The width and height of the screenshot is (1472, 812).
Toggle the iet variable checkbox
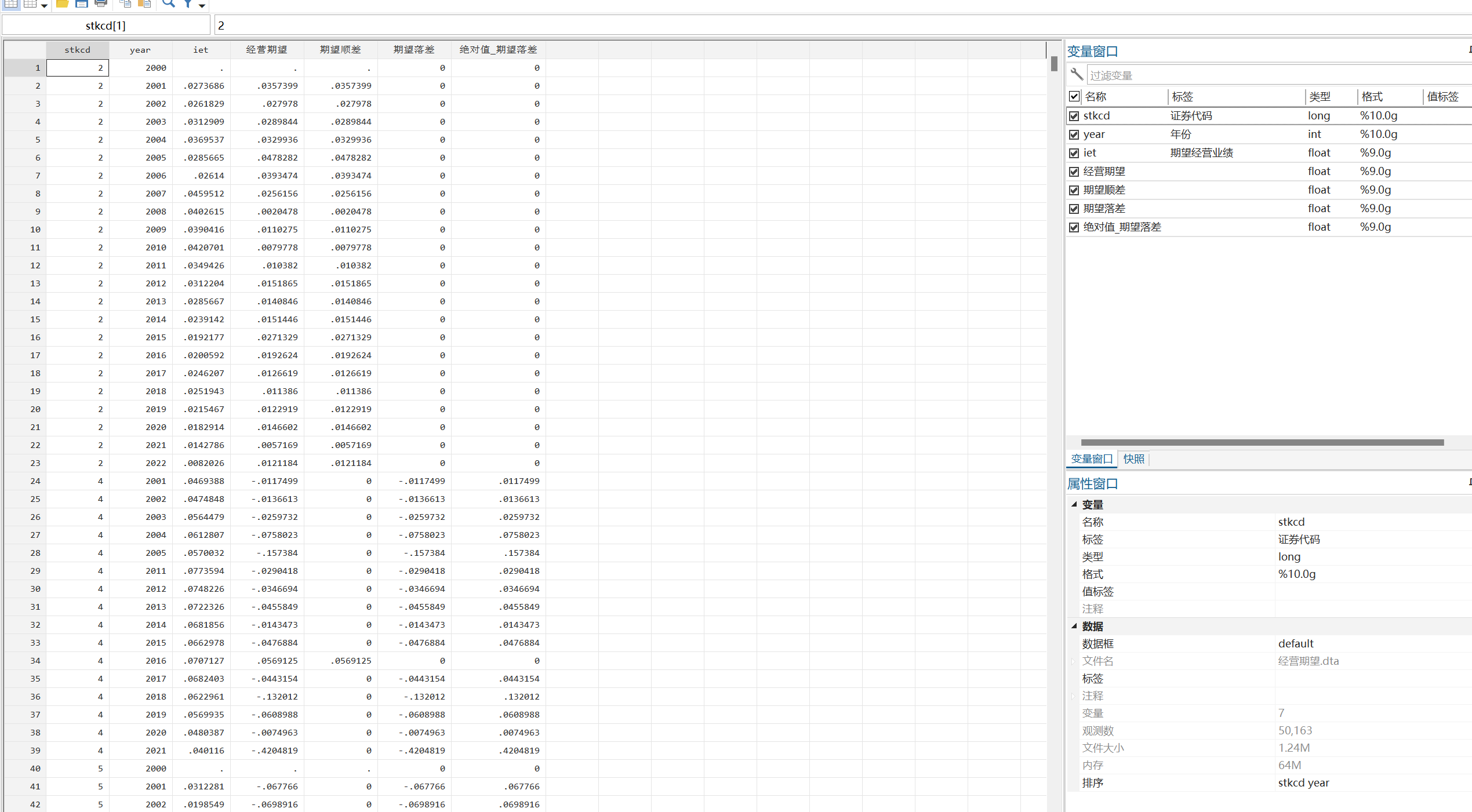[x=1074, y=153]
